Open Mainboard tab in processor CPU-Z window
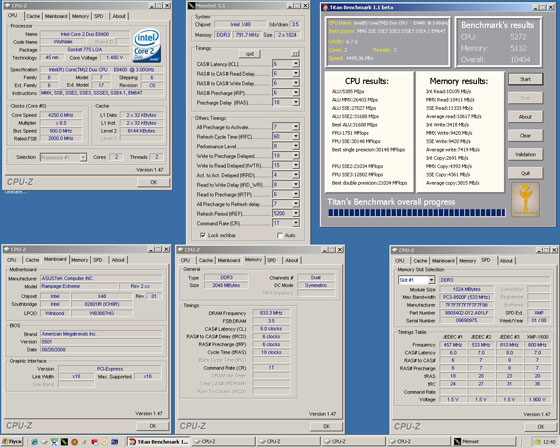The image size is (560, 448). coord(56,16)
